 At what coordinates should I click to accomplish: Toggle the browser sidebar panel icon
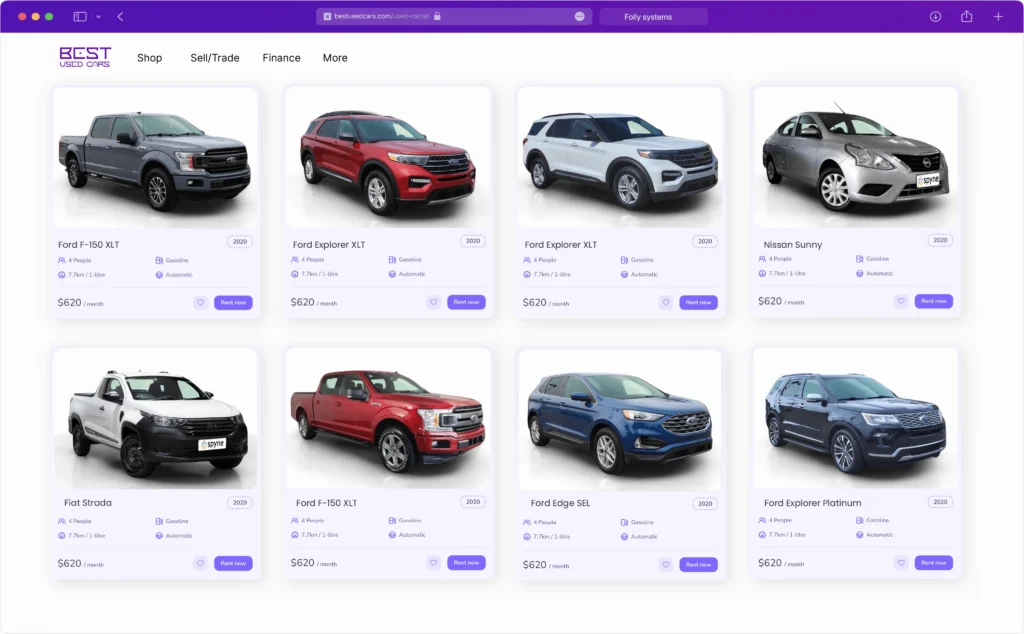[x=80, y=16]
